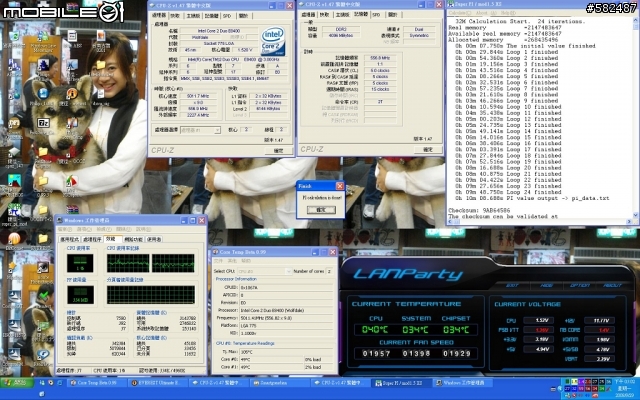Open the 檢視 (View) menu in Task Manager
The height and width of the screenshot is (400, 640).
pyautogui.click(x=104, y=229)
